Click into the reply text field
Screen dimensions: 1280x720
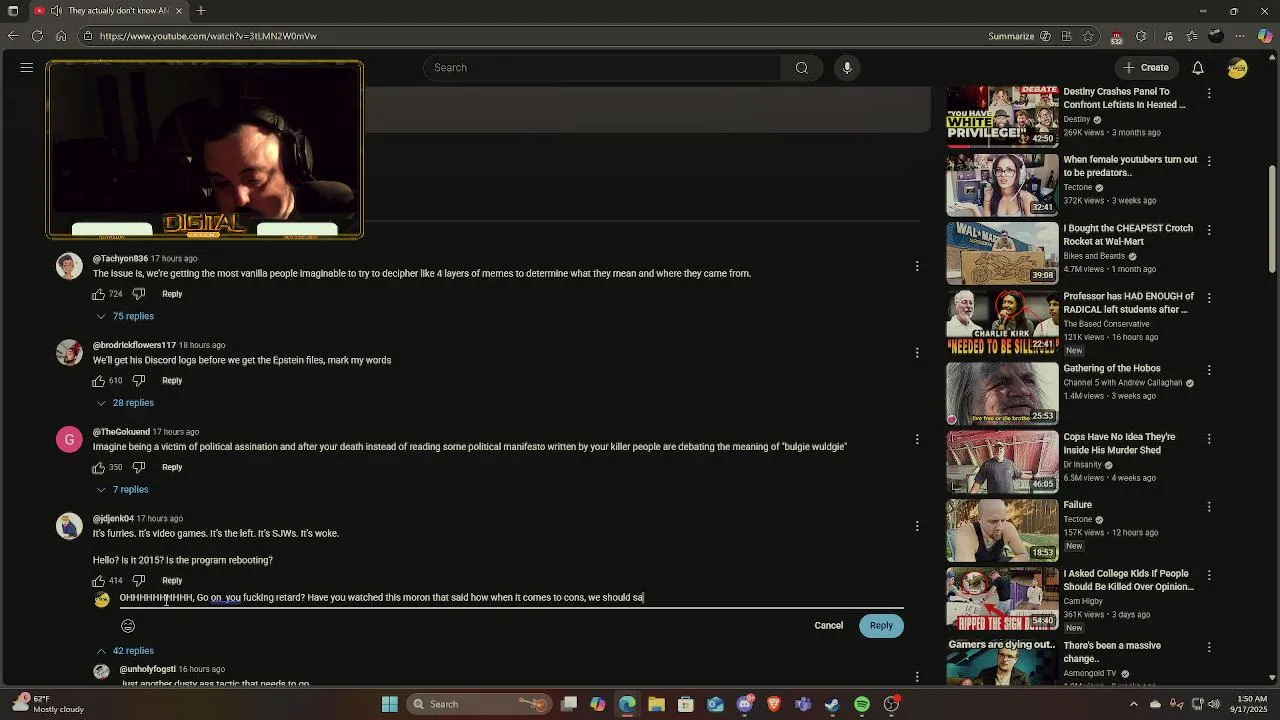click(x=511, y=598)
